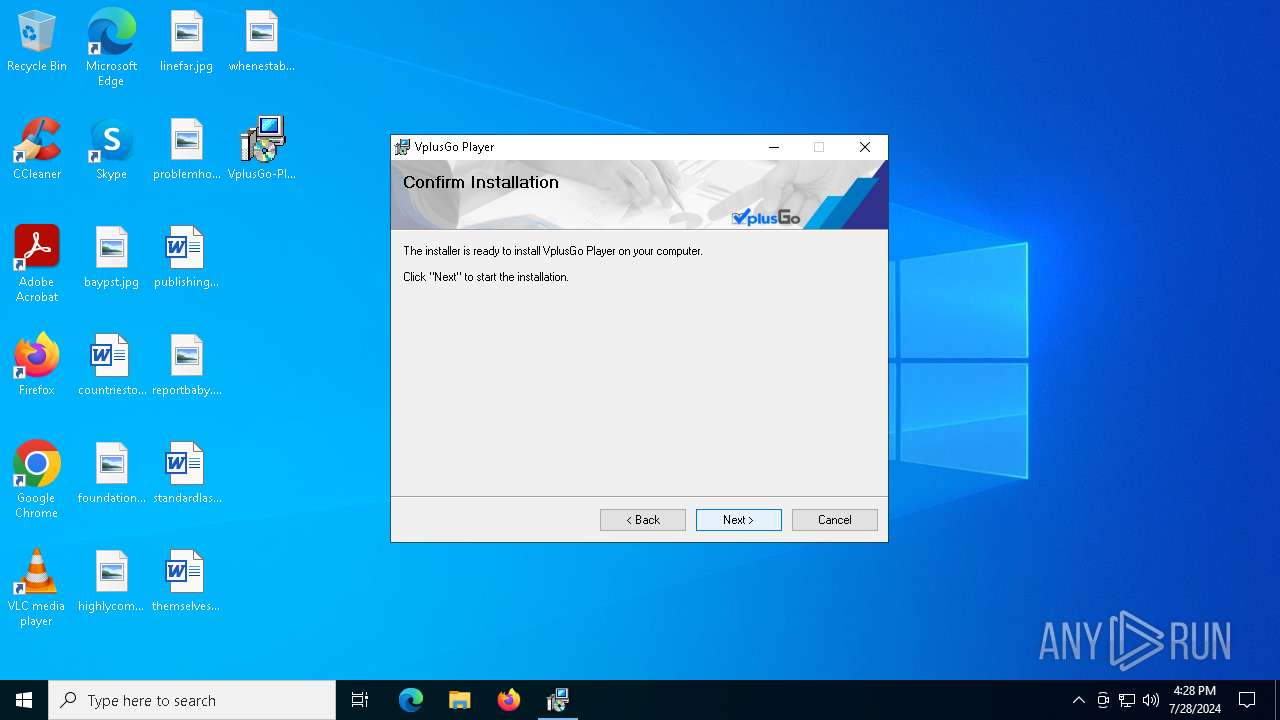Viewport: 1280px width, 720px height.
Task: Select the foundation... desktop file
Action: click(x=111, y=474)
